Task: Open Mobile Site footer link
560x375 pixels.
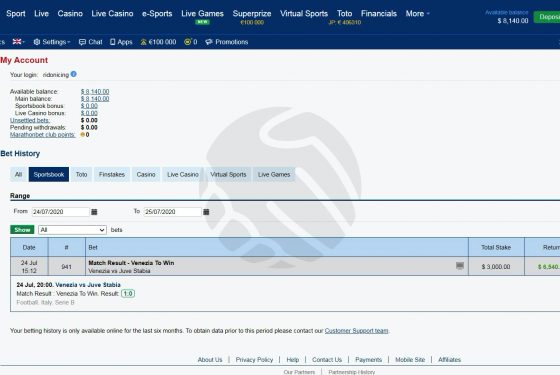Action: 410,360
